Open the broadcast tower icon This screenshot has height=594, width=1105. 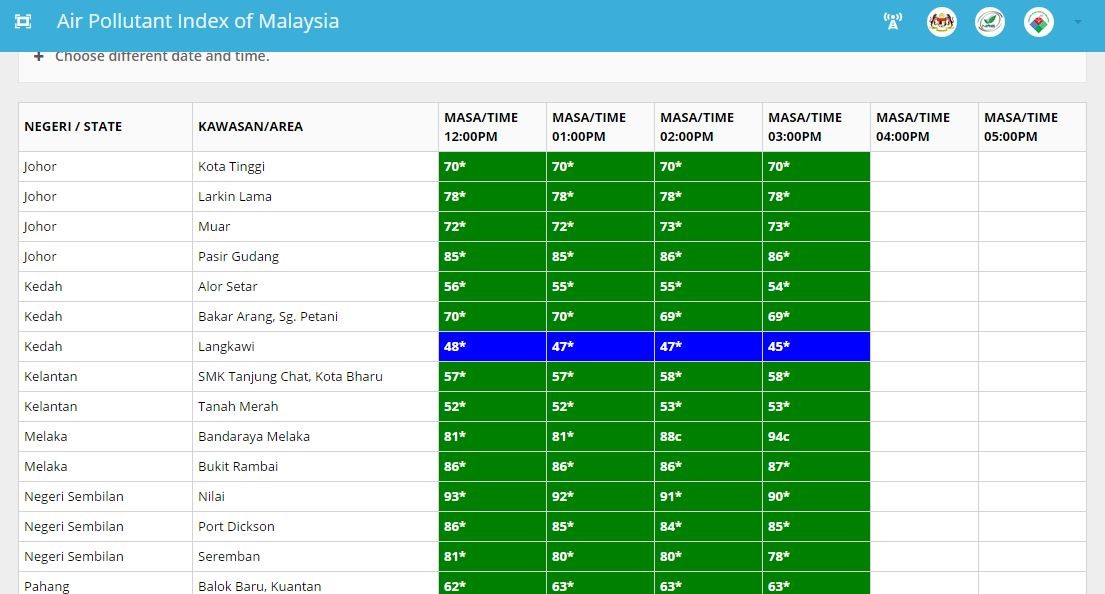[x=893, y=21]
